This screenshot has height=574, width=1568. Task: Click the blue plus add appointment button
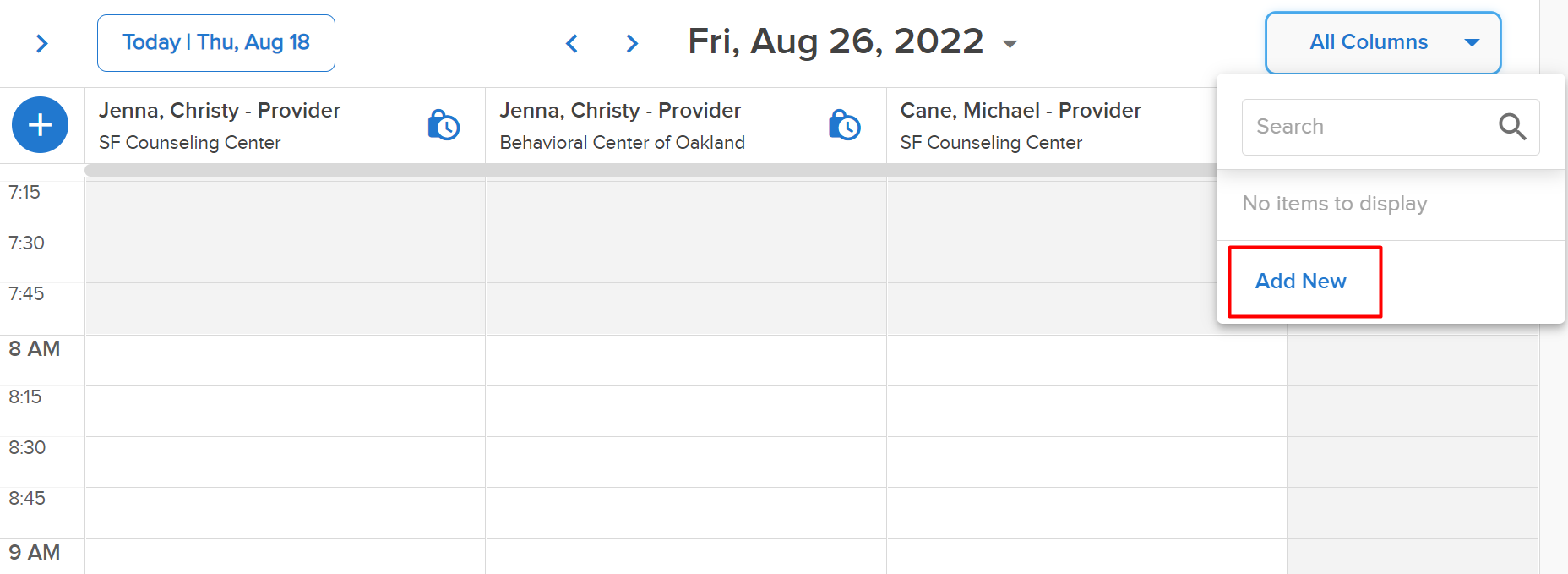[x=40, y=125]
